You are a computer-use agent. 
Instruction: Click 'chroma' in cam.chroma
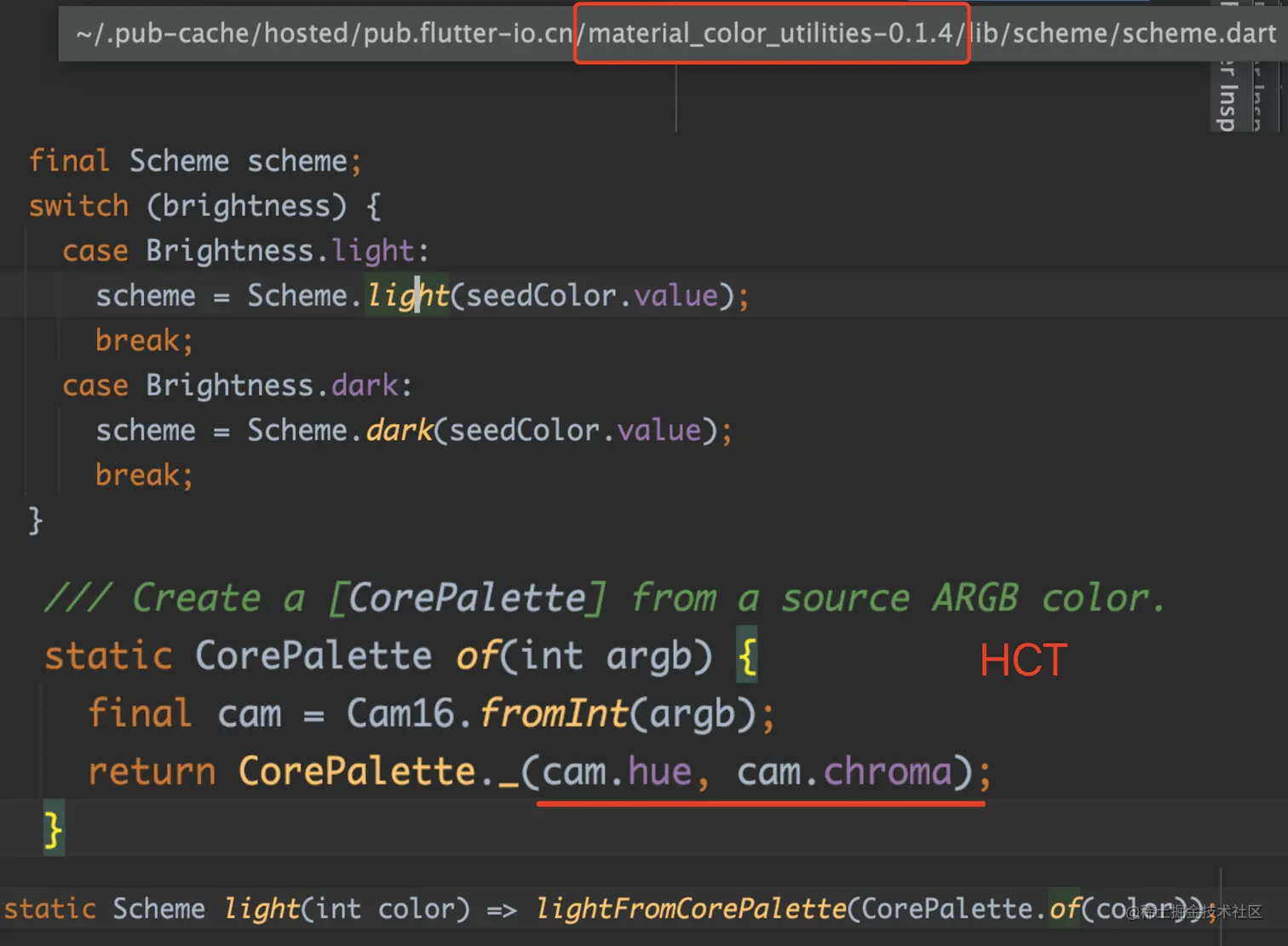point(887,771)
